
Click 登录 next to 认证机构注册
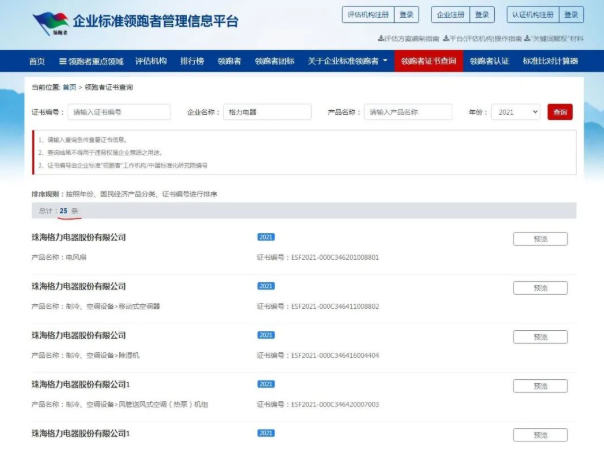pyautogui.click(x=571, y=15)
